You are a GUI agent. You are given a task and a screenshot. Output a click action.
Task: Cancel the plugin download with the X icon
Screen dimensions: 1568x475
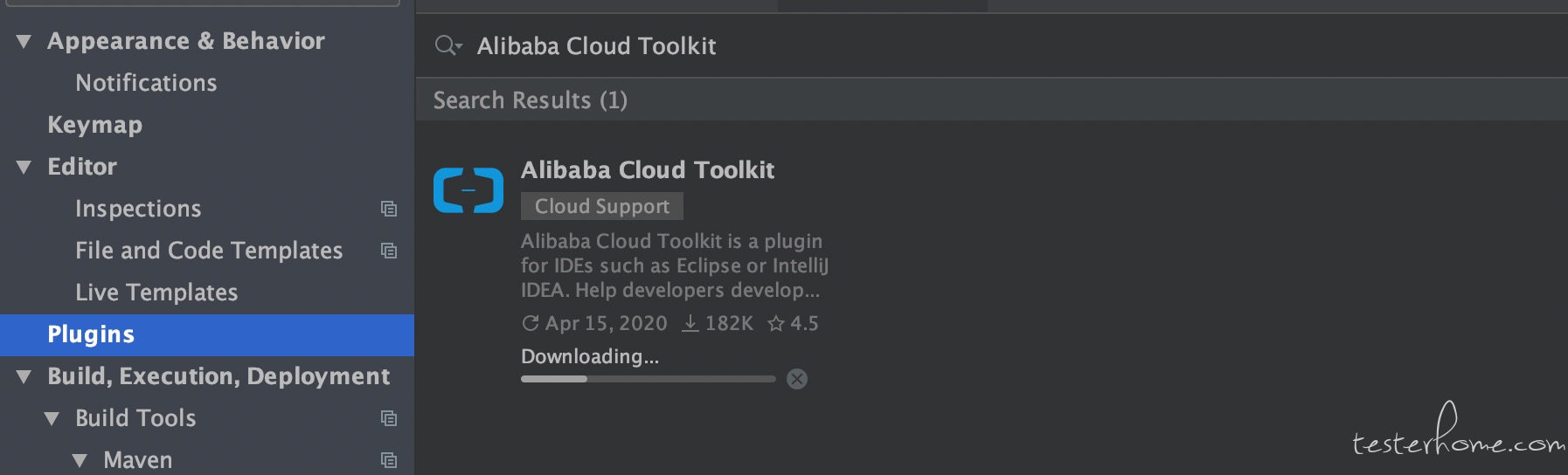[x=797, y=379]
